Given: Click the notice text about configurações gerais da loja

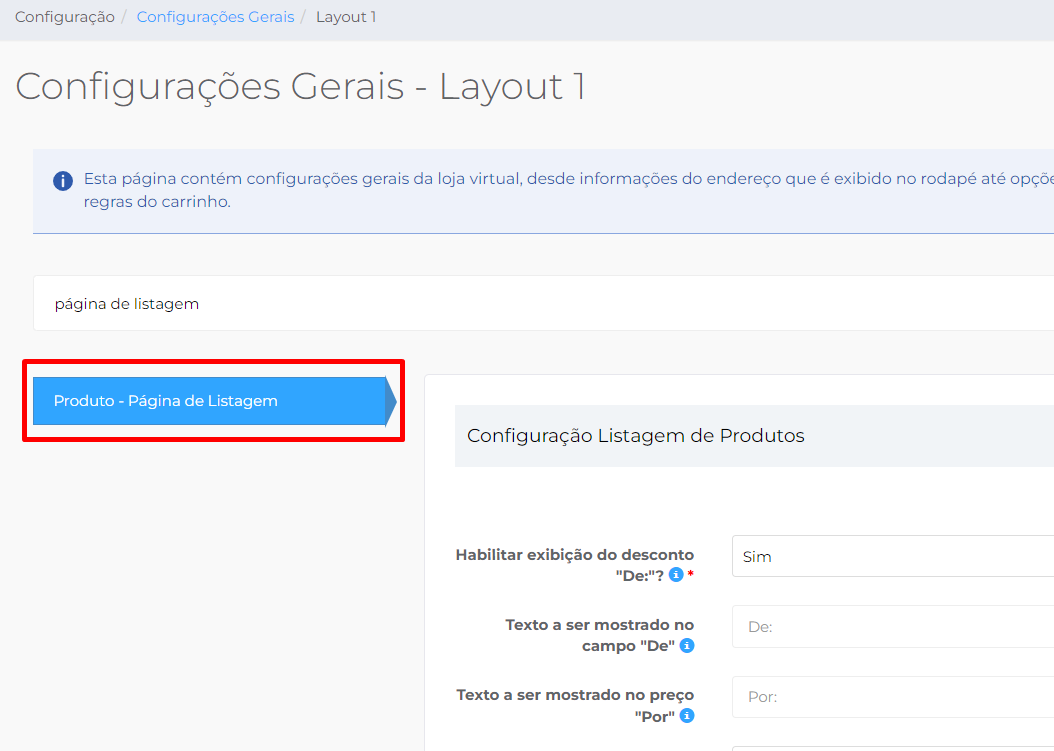Looking at the screenshot, I should [x=568, y=190].
